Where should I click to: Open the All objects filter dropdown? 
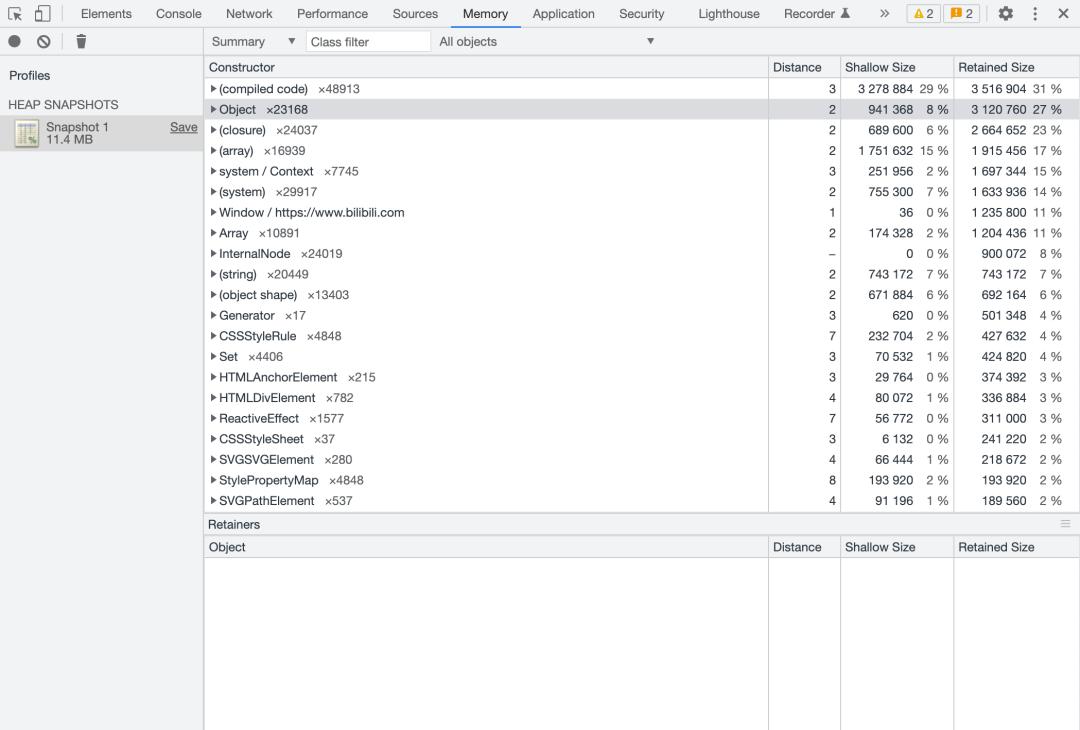[547, 41]
